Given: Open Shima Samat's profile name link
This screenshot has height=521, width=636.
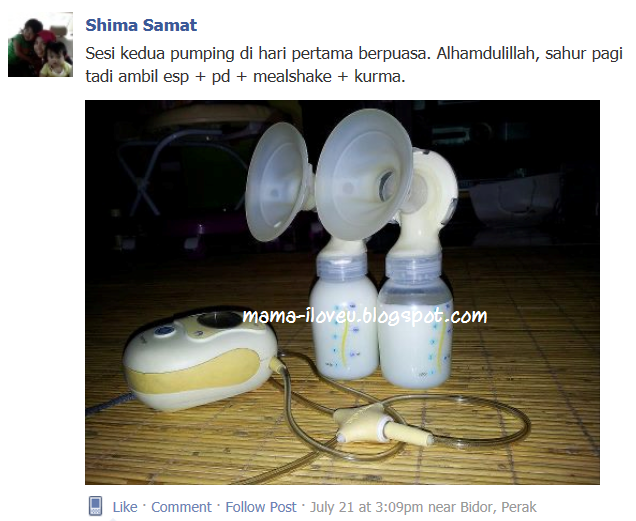Looking at the screenshot, I should coord(141,25).
